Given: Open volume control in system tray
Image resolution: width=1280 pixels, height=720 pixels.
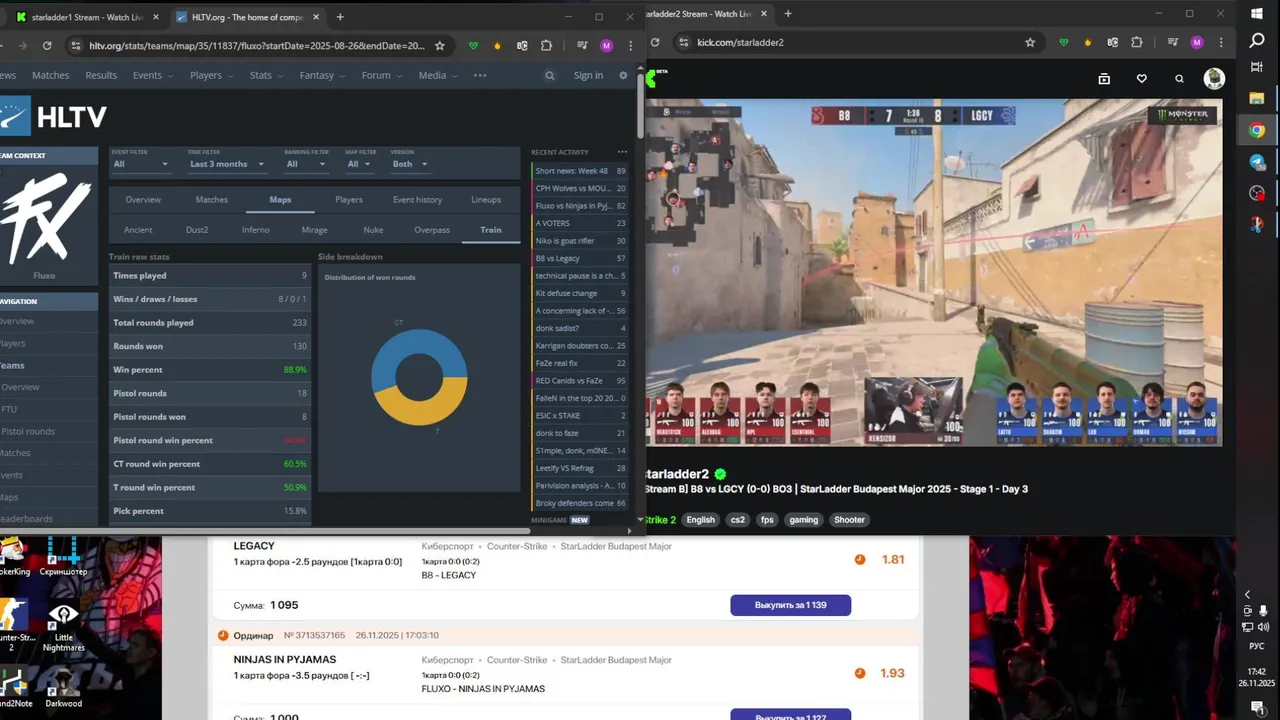Looking at the screenshot, I should click(x=1264, y=627).
